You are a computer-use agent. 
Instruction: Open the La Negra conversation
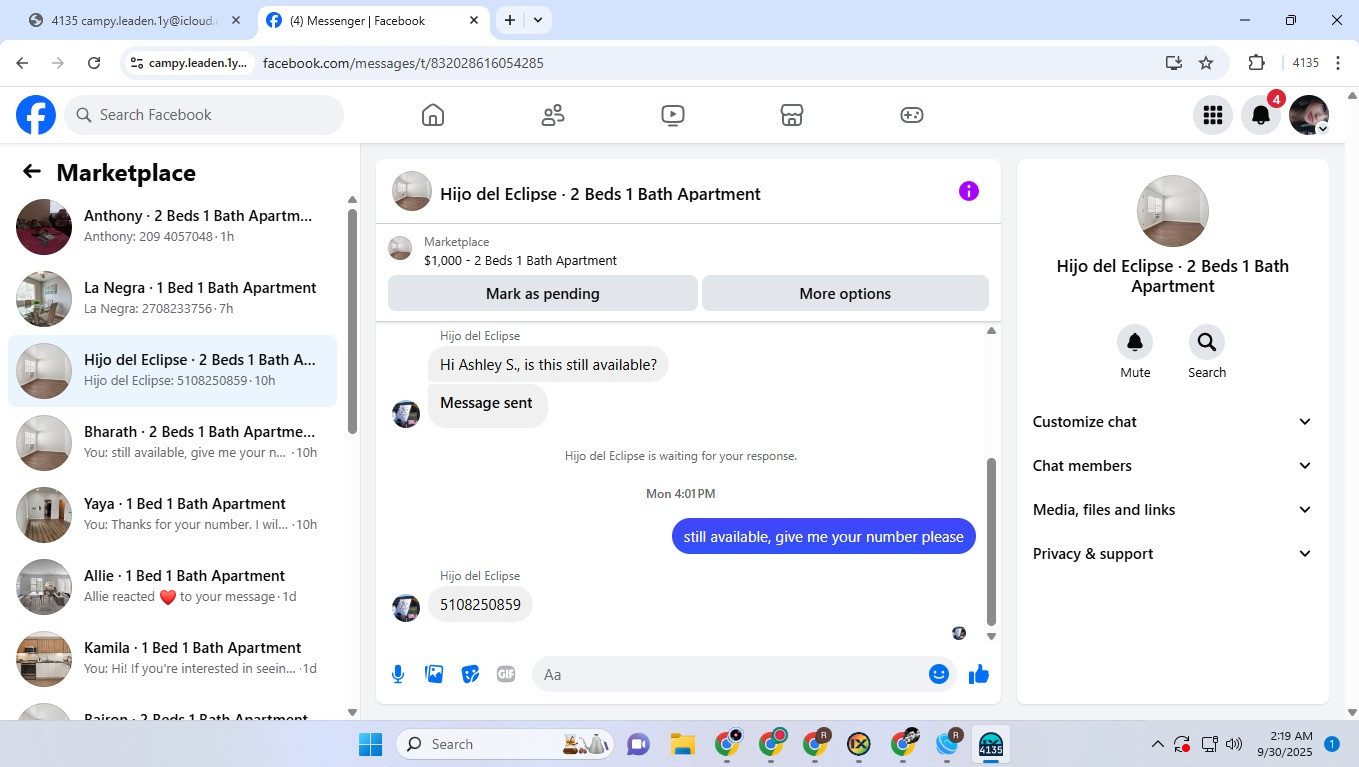172,299
